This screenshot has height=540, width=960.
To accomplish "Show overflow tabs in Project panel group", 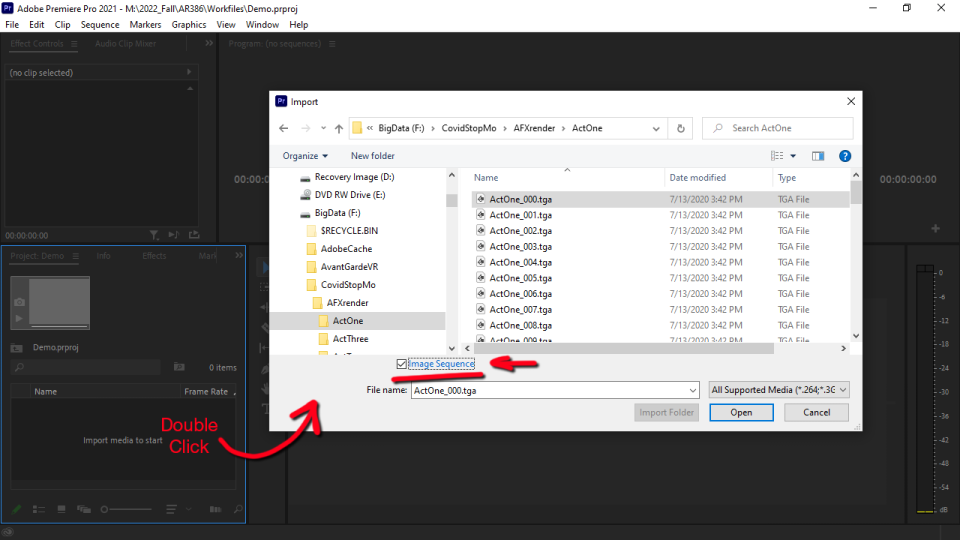I will click(239, 255).
